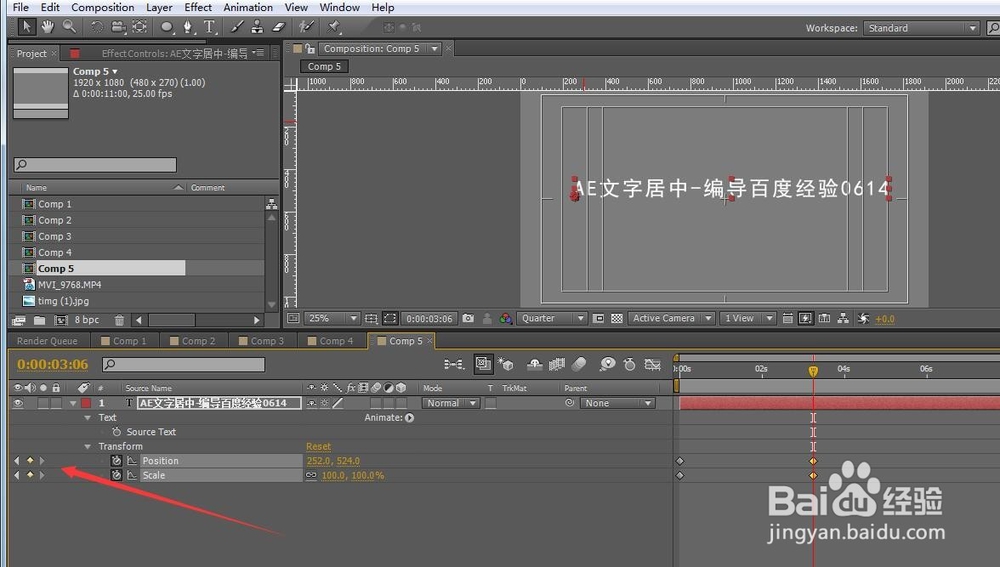1000x567 pixels.
Task: Open the Workspace Standard dropdown
Action: pyautogui.click(x=921, y=28)
